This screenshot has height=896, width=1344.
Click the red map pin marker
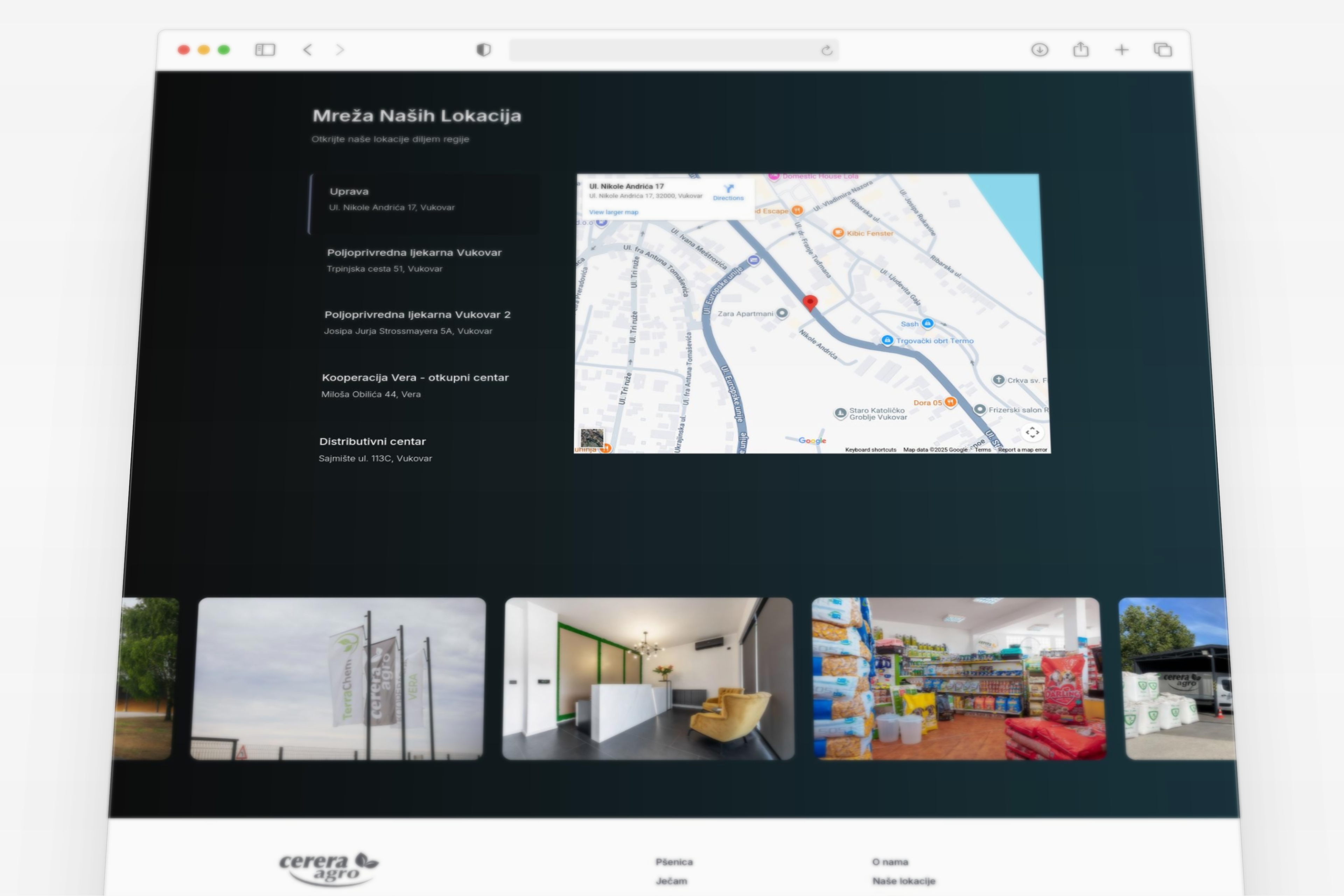tap(810, 302)
